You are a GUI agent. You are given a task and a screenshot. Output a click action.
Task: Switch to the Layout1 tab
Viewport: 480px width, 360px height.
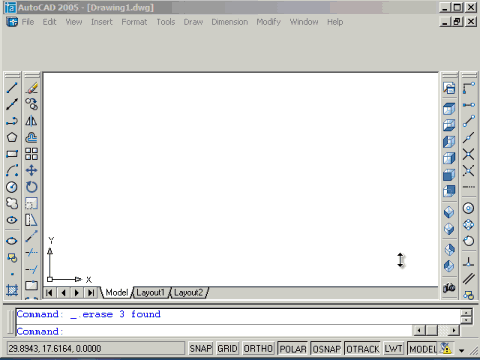151,293
